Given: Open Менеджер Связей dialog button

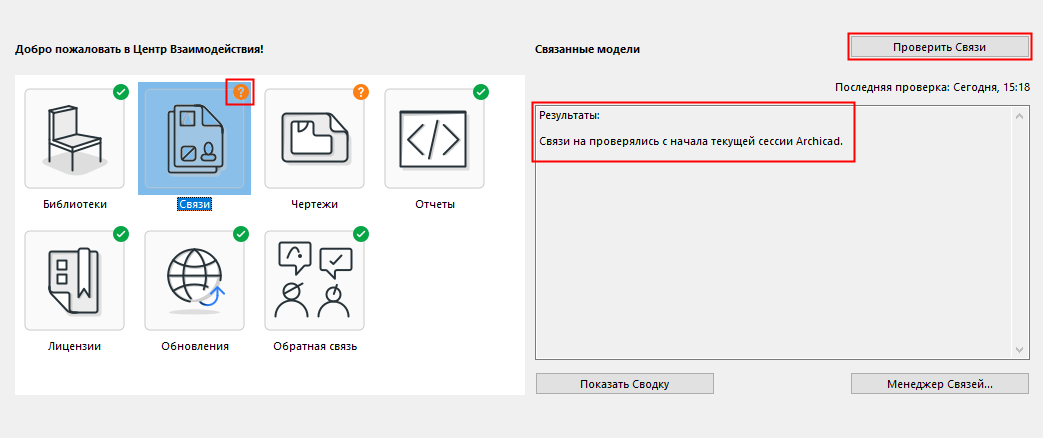Looking at the screenshot, I should click(x=939, y=384).
